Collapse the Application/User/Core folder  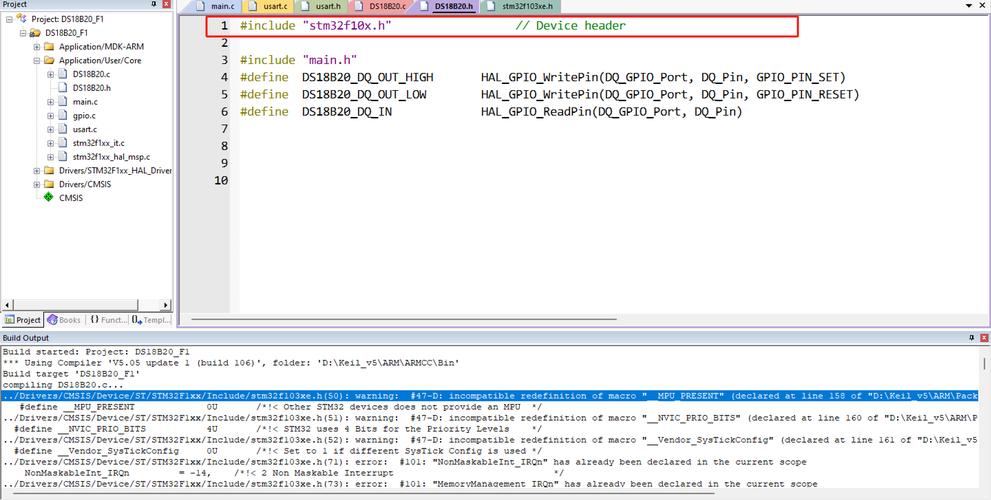tap(37, 61)
